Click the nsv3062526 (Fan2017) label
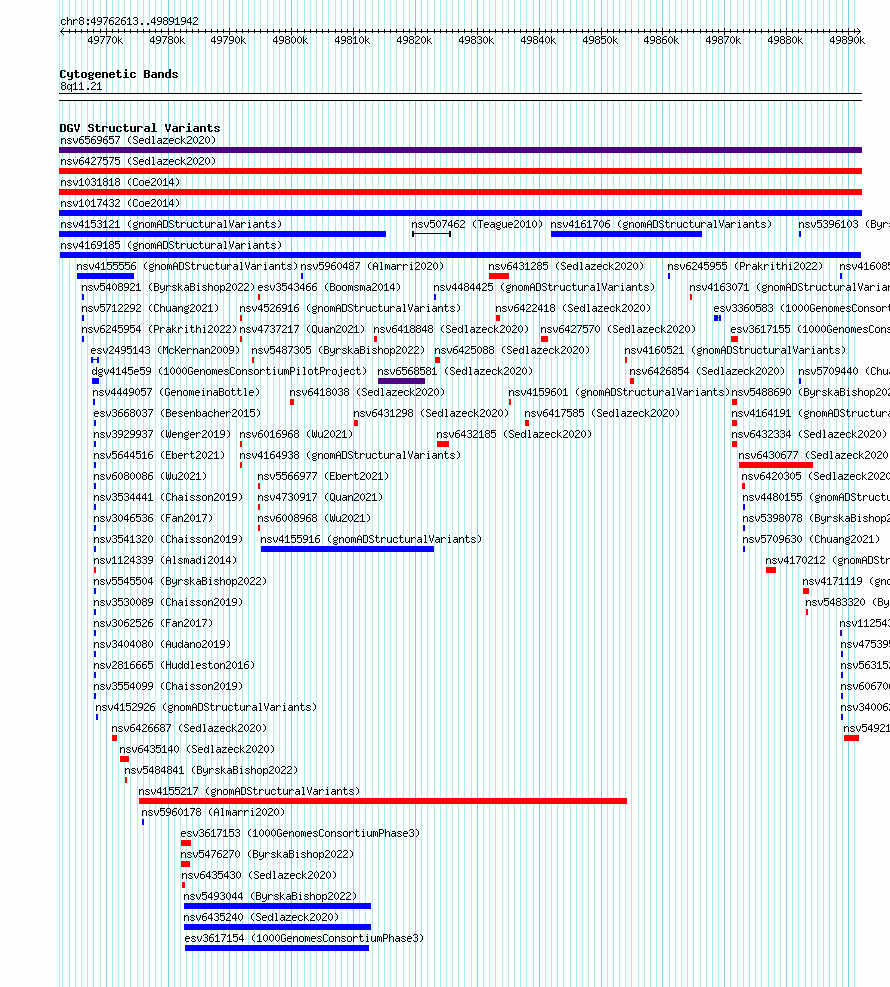The width and height of the screenshot is (890, 987). [x=153, y=623]
